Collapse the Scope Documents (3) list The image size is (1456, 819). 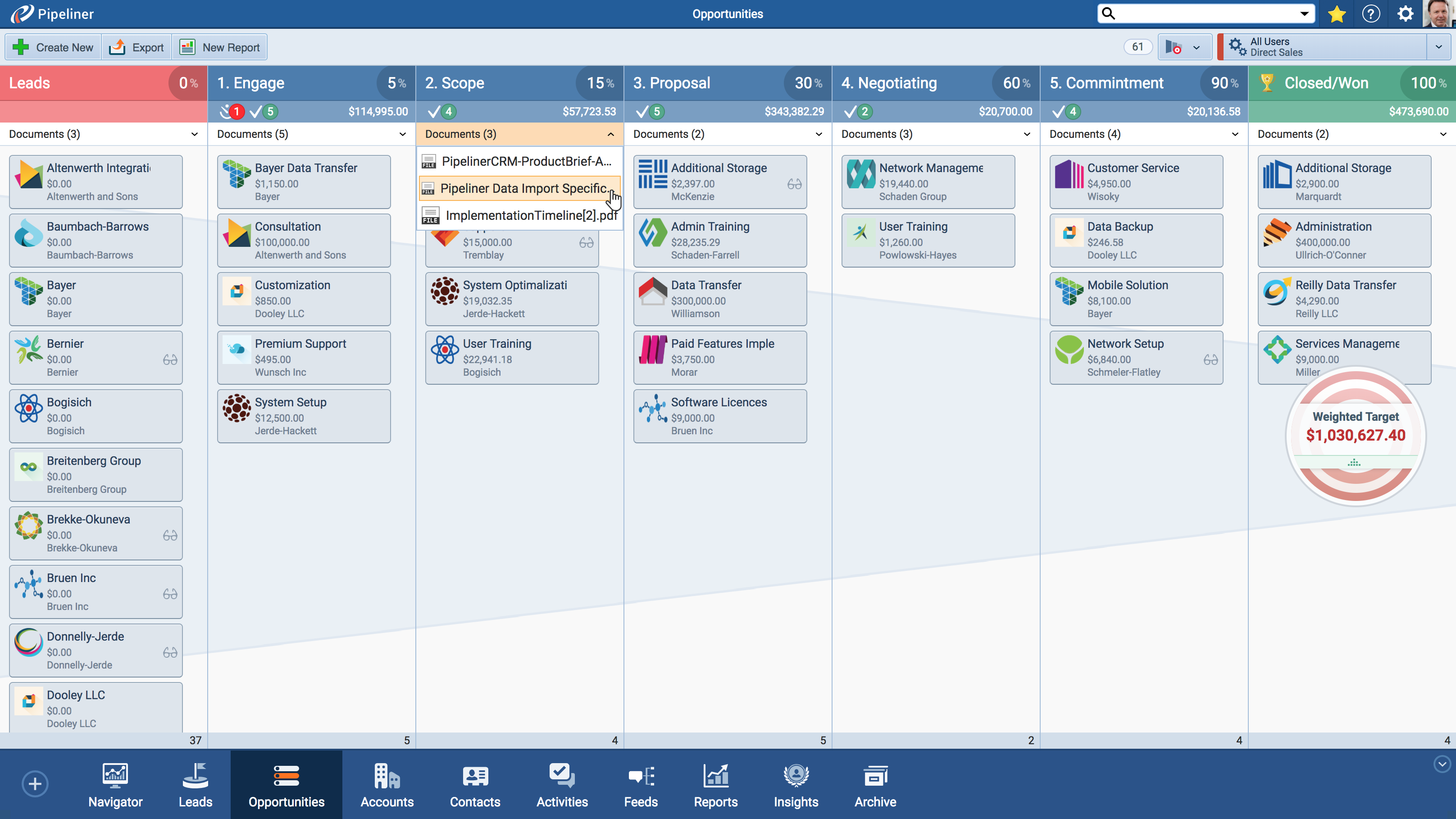click(x=610, y=135)
